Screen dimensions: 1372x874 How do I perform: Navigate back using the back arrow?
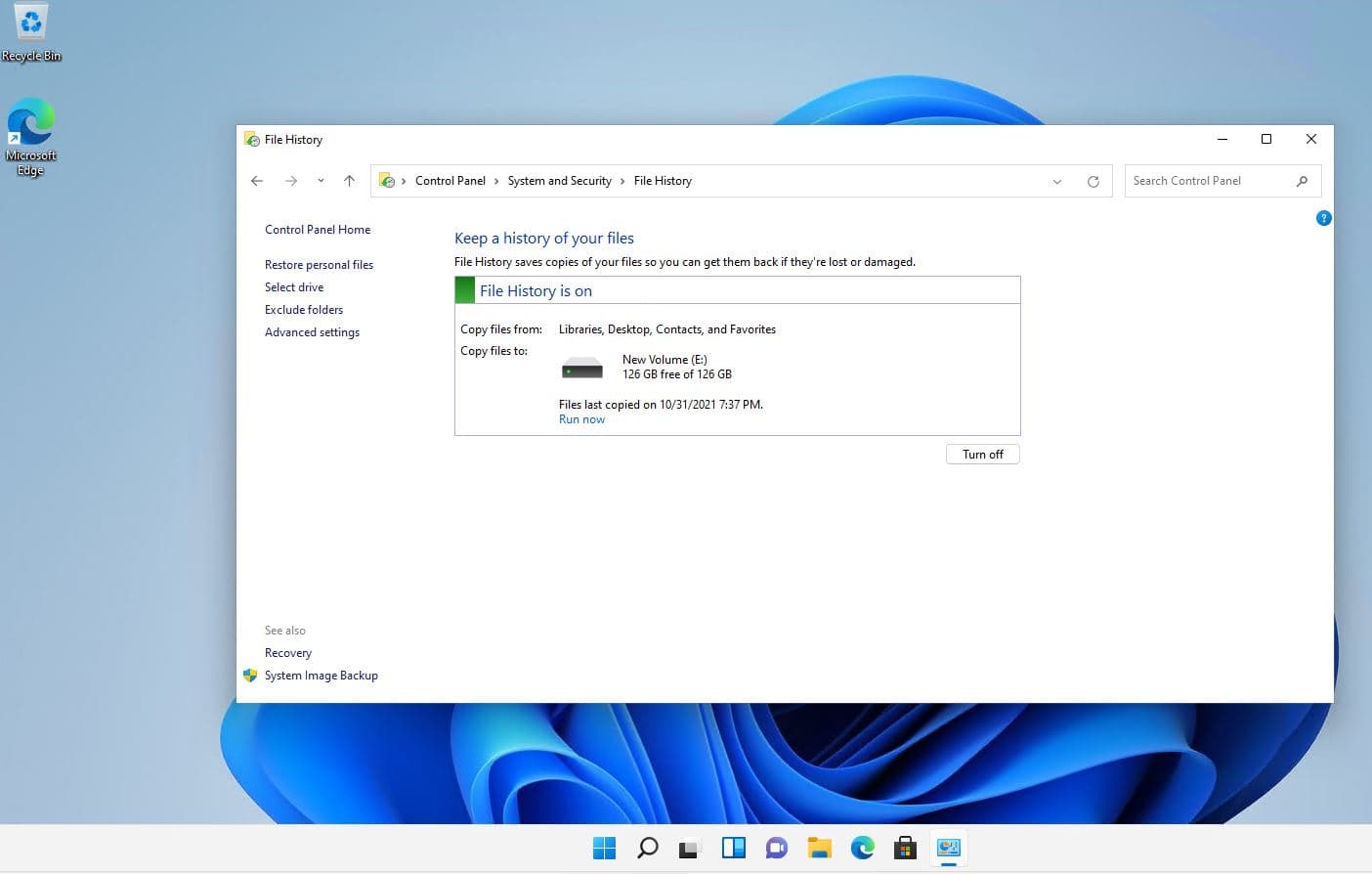tap(257, 180)
